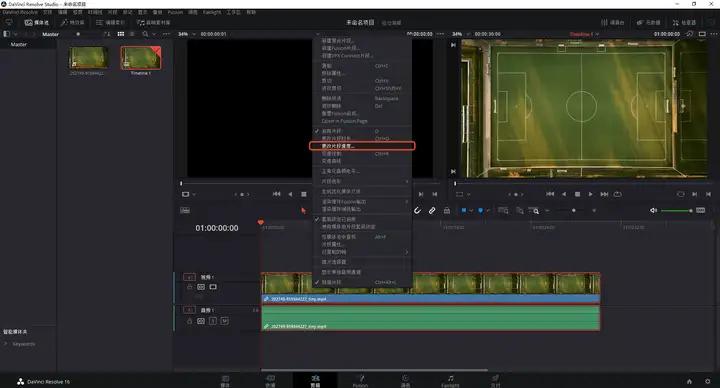The height and width of the screenshot is (388, 720).
Task: Select the red arrow selection tool
Action: (x=303, y=210)
